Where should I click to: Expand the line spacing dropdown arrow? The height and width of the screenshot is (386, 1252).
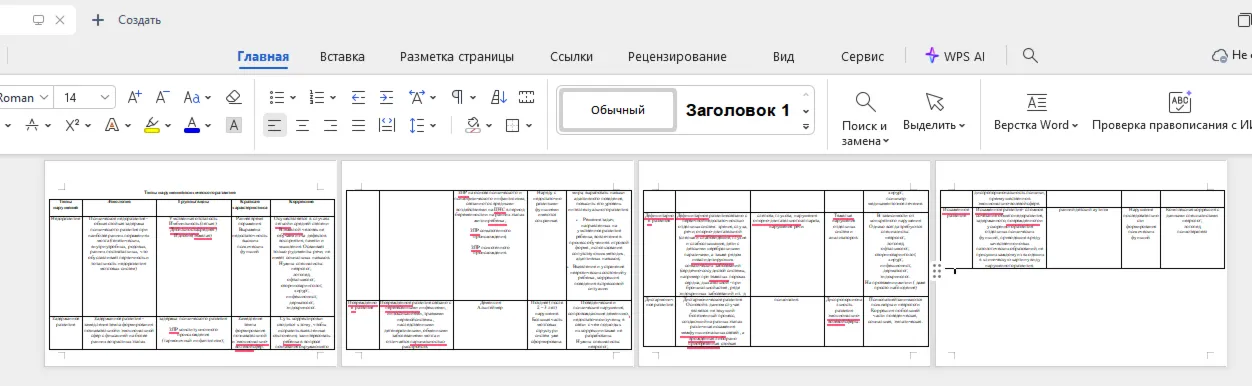pyautogui.click(x=433, y=125)
